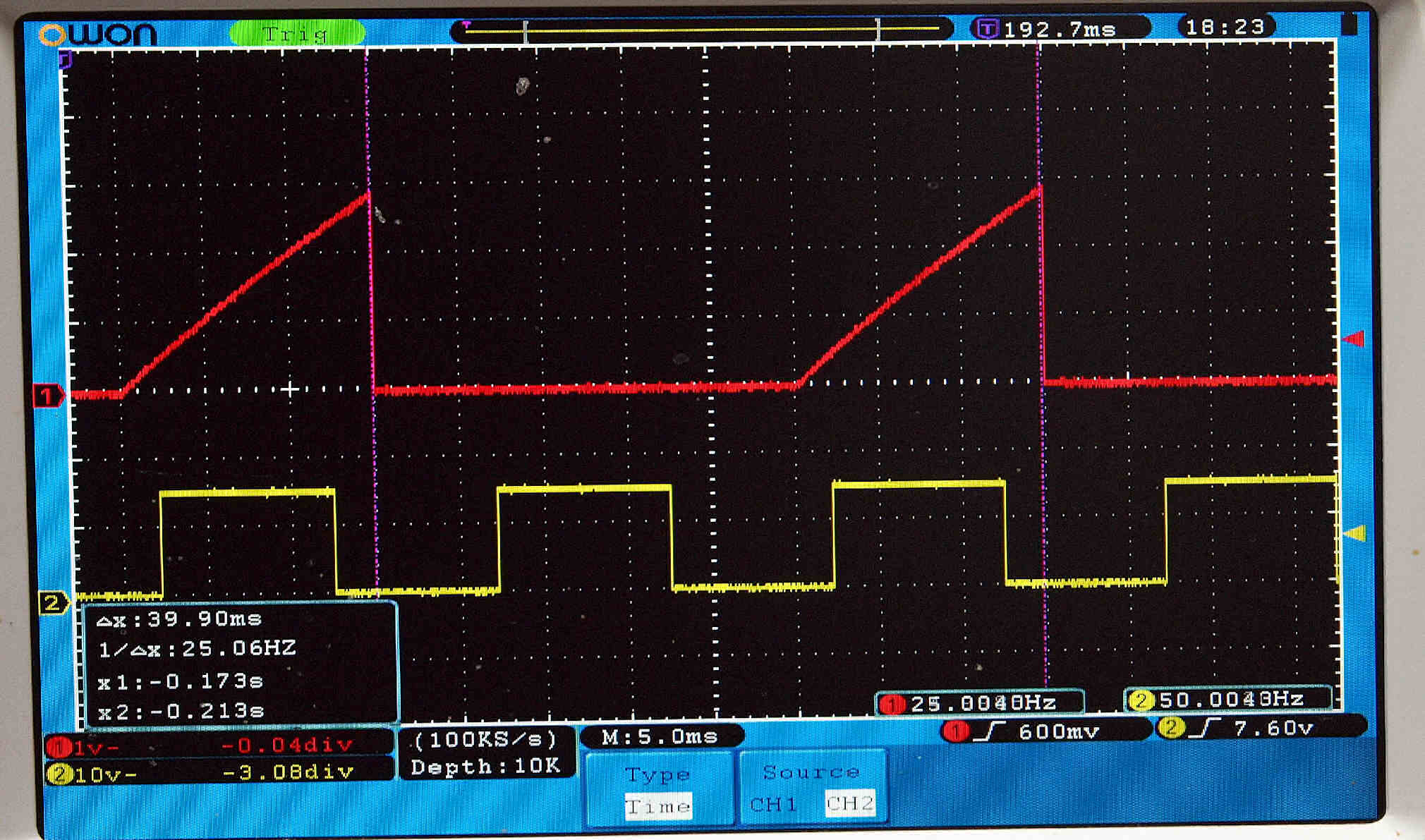Select CH2 as cursor source
Image resolution: width=1425 pixels, height=840 pixels.
tap(849, 803)
